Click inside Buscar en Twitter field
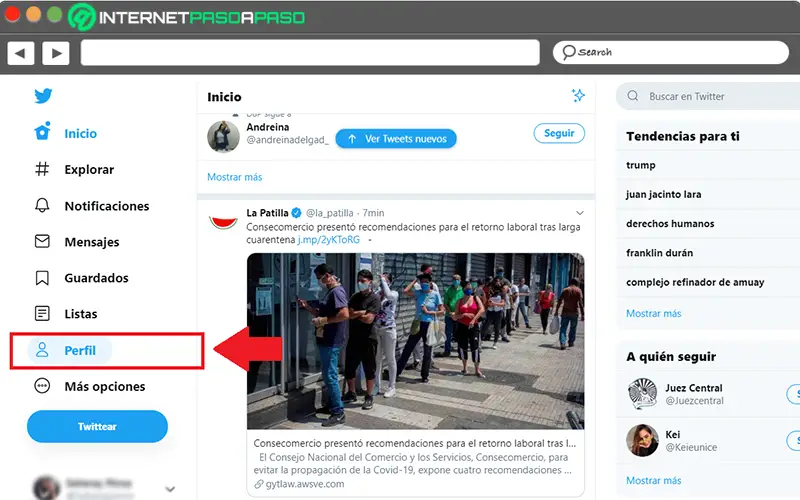Image resolution: width=800 pixels, height=500 pixels. point(708,96)
